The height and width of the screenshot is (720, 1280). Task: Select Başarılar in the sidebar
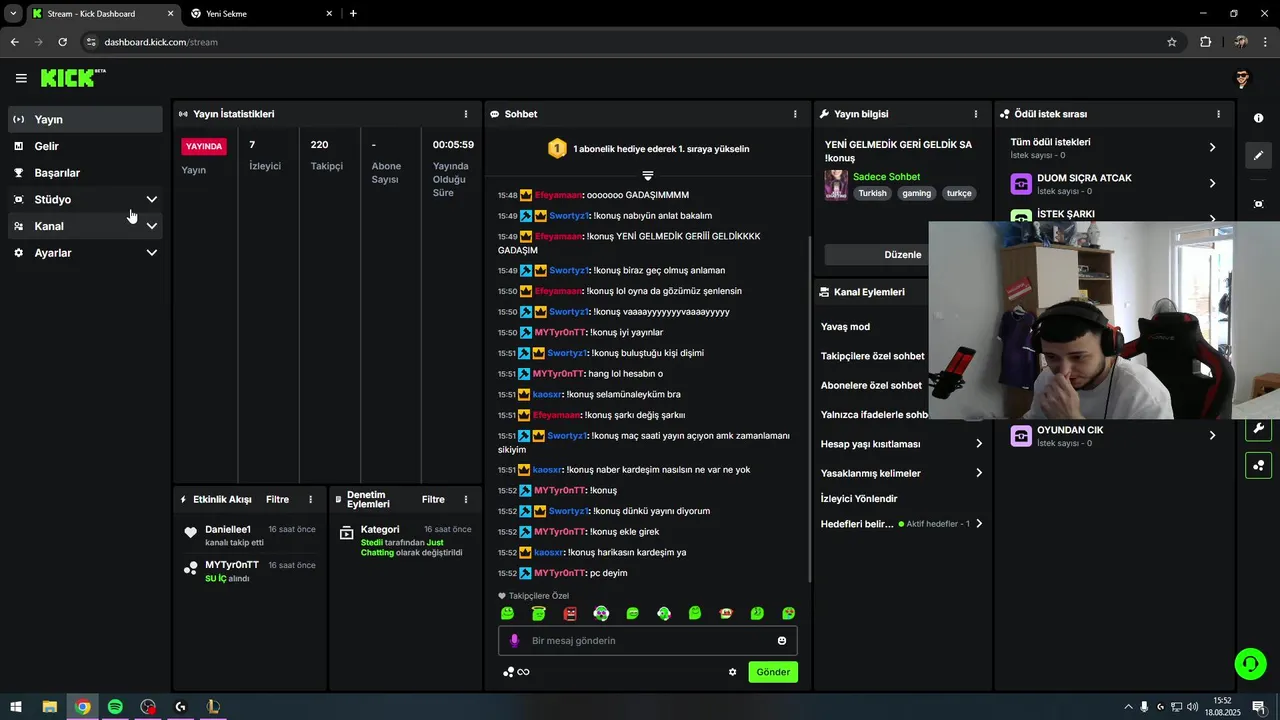(85, 173)
